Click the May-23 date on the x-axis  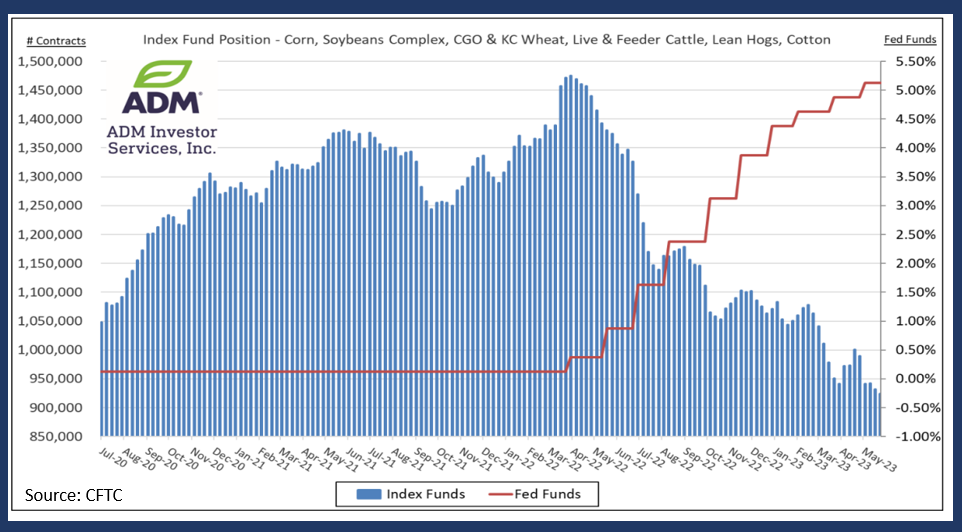[x=871, y=455]
